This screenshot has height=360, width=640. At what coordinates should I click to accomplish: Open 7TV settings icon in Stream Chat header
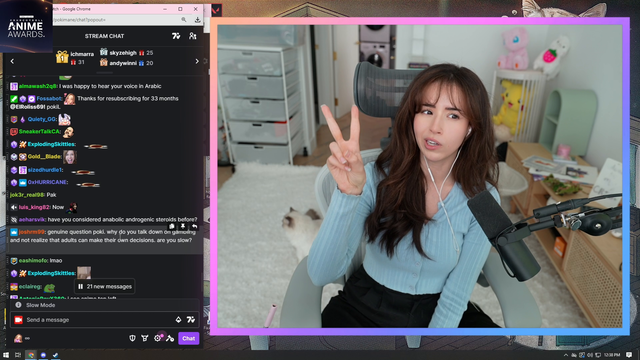(x=176, y=36)
